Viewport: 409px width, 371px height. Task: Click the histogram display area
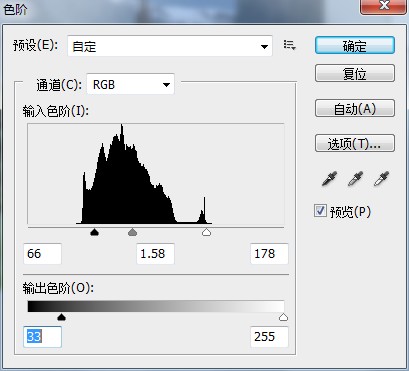point(156,174)
